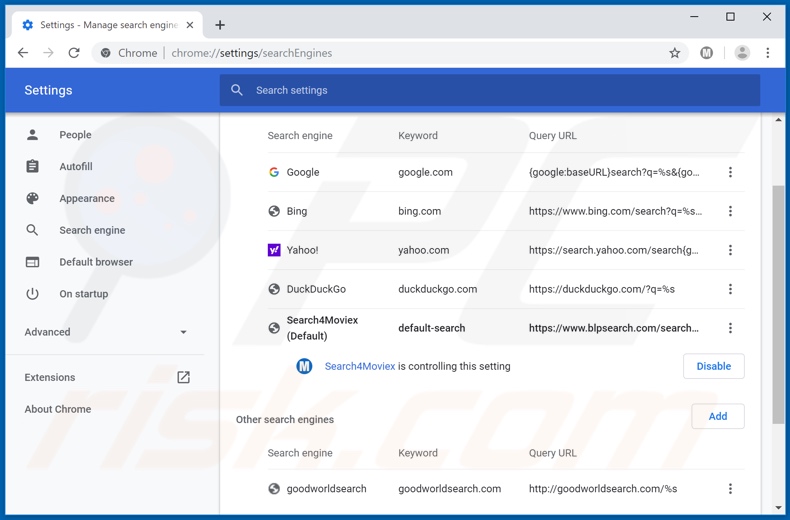This screenshot has width=790, height=520.
Task: Open the On startup section
Action: pos(84,294)
